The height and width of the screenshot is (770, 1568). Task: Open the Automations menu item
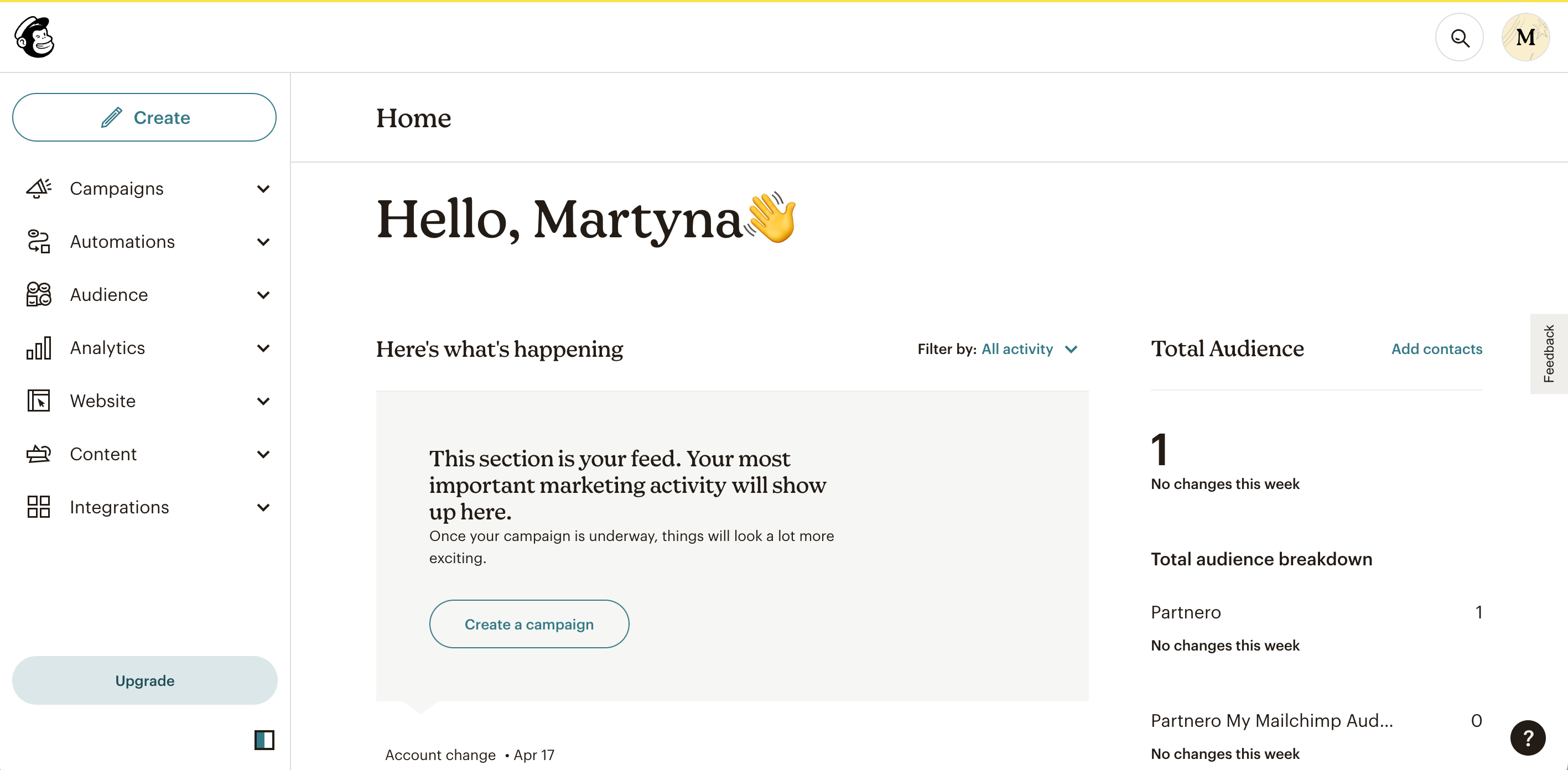coord(145,242)
